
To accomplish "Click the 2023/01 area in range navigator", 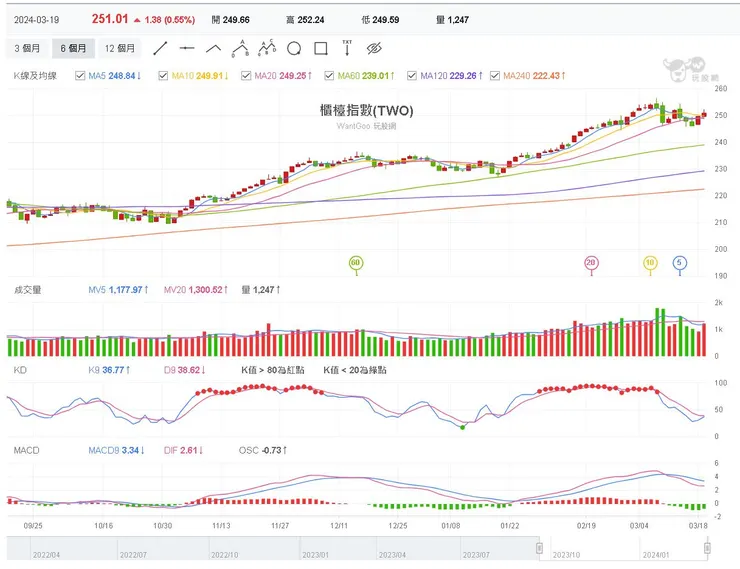I will pos(315,555).
